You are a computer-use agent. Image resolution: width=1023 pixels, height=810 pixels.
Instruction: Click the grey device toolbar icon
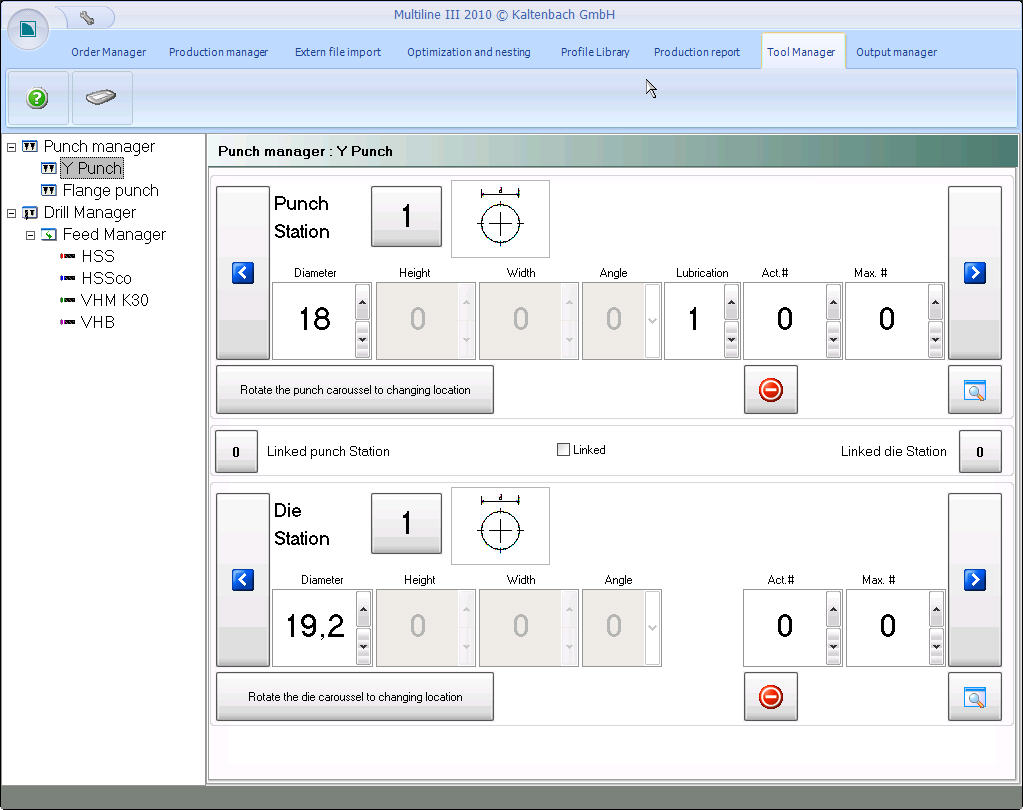[x=101, y=98]
